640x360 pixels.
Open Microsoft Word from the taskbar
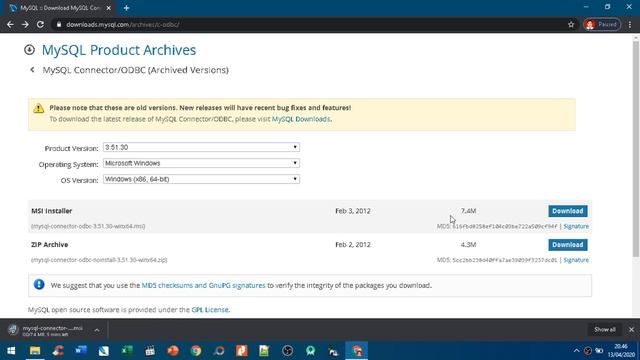[x=81, y=351]
